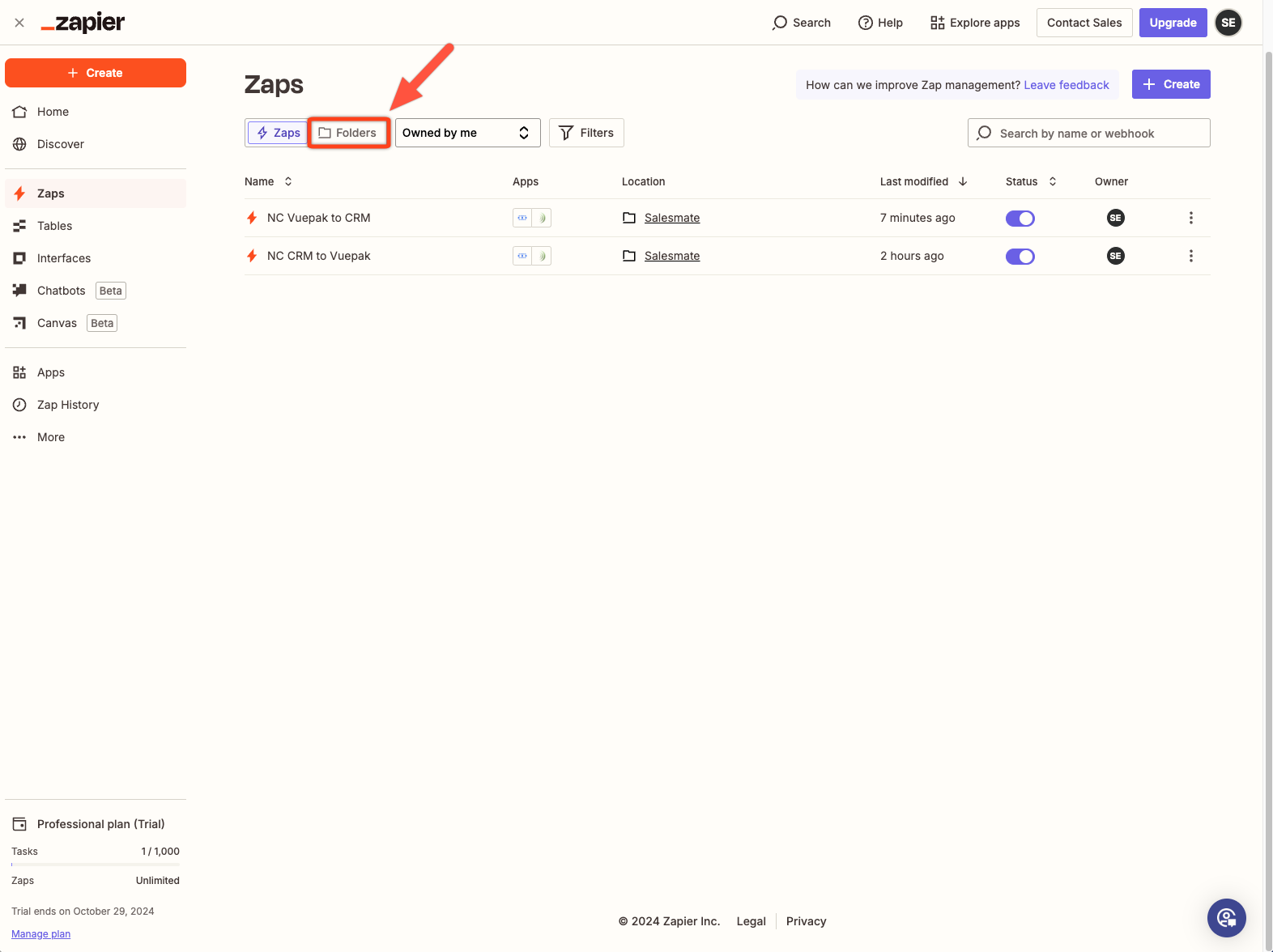Click the Zapier logo
Screen dimensions: 1273x952
point(83,23)
